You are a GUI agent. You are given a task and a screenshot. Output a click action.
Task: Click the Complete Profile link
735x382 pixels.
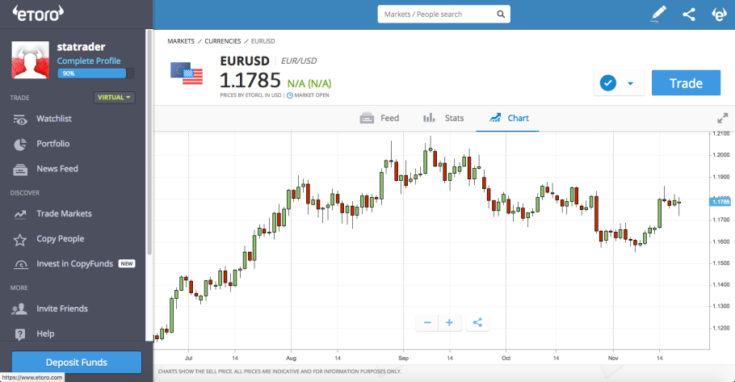[x=89, y=61]
